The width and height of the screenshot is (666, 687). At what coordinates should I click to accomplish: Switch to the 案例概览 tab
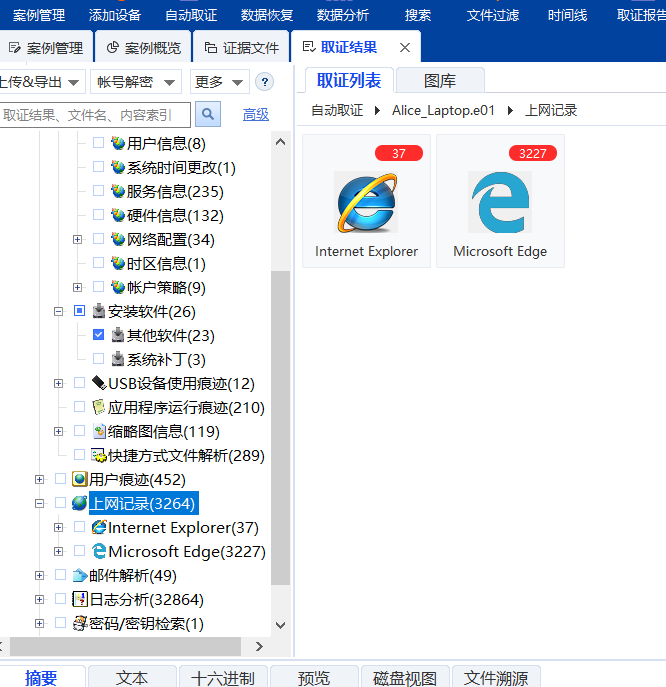tap(143, 47)
